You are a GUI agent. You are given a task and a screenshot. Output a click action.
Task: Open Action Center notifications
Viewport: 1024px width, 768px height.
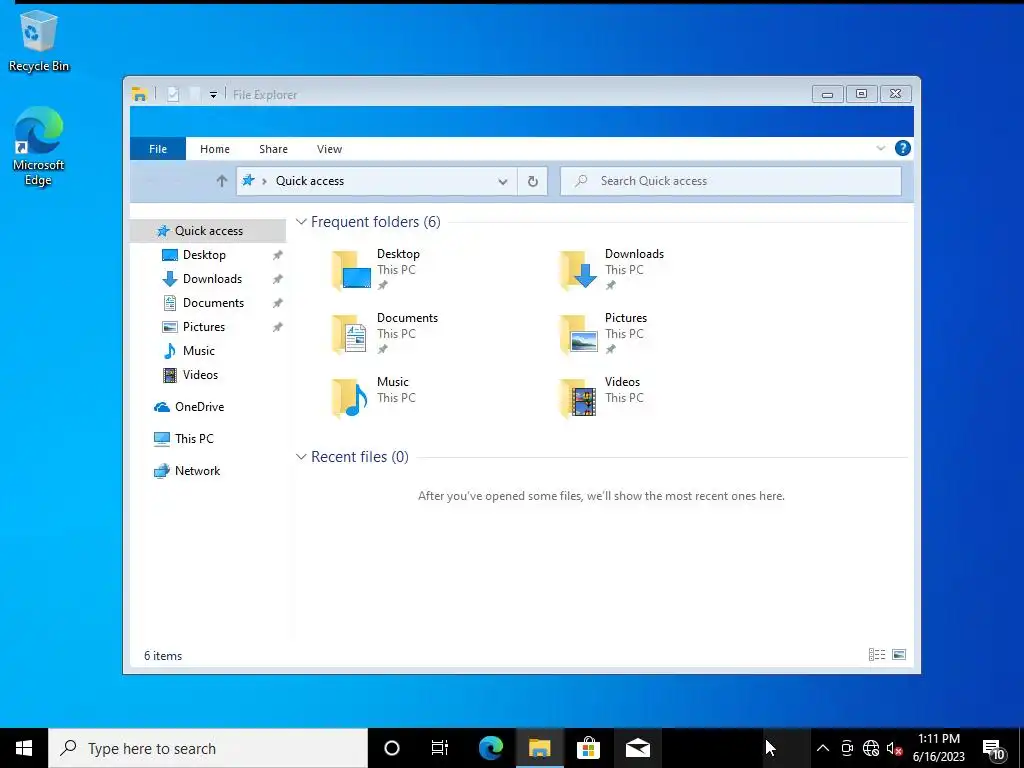[994, 748]
